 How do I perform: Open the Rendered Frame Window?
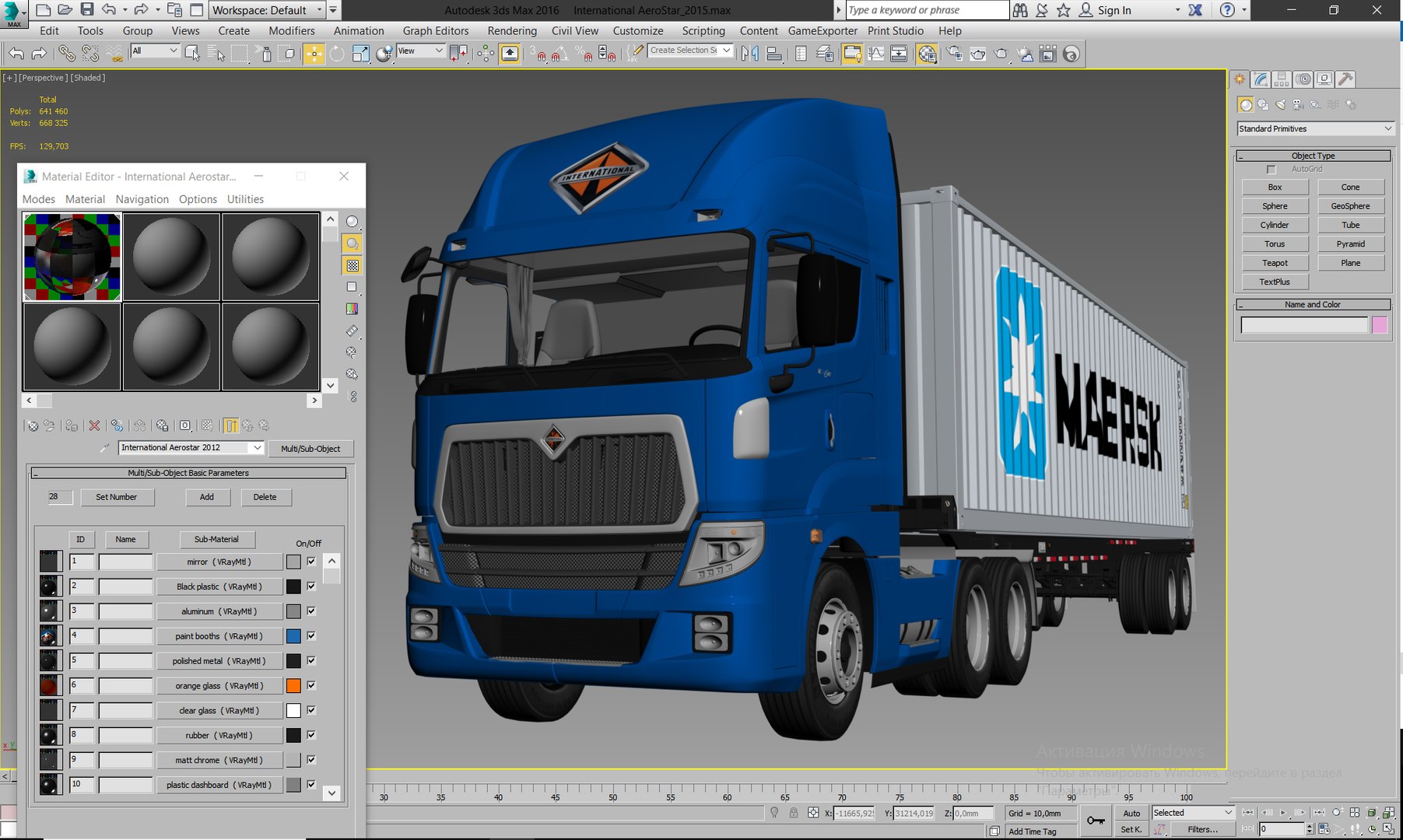(x=977, y=54)
